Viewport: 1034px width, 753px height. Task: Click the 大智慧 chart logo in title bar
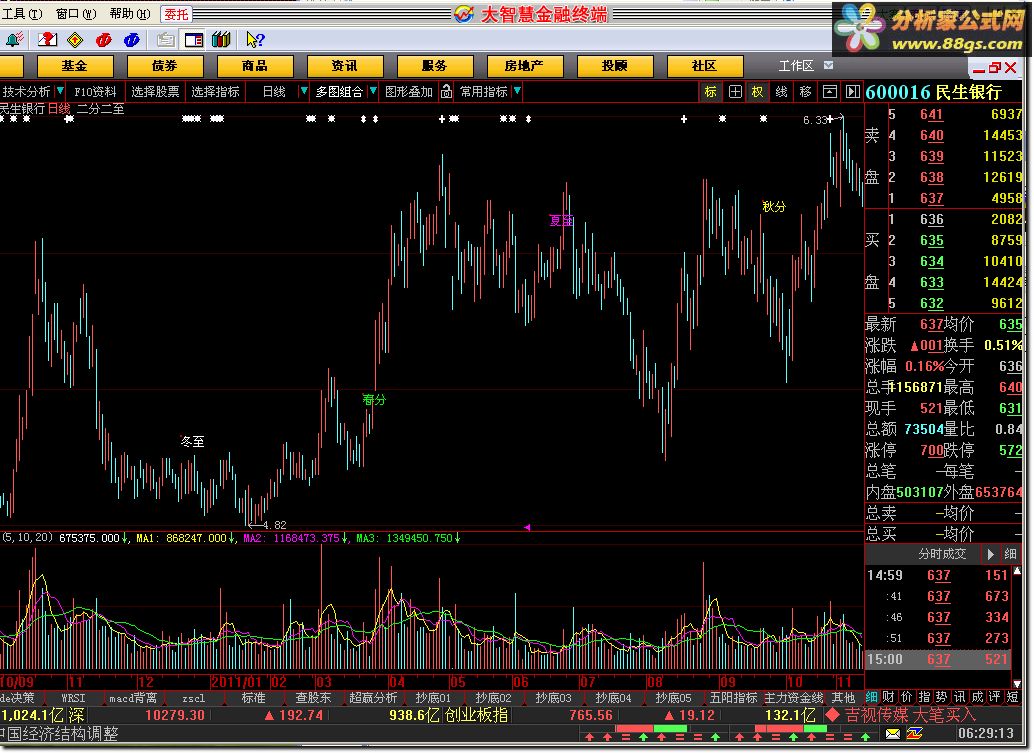click(464, 14)
